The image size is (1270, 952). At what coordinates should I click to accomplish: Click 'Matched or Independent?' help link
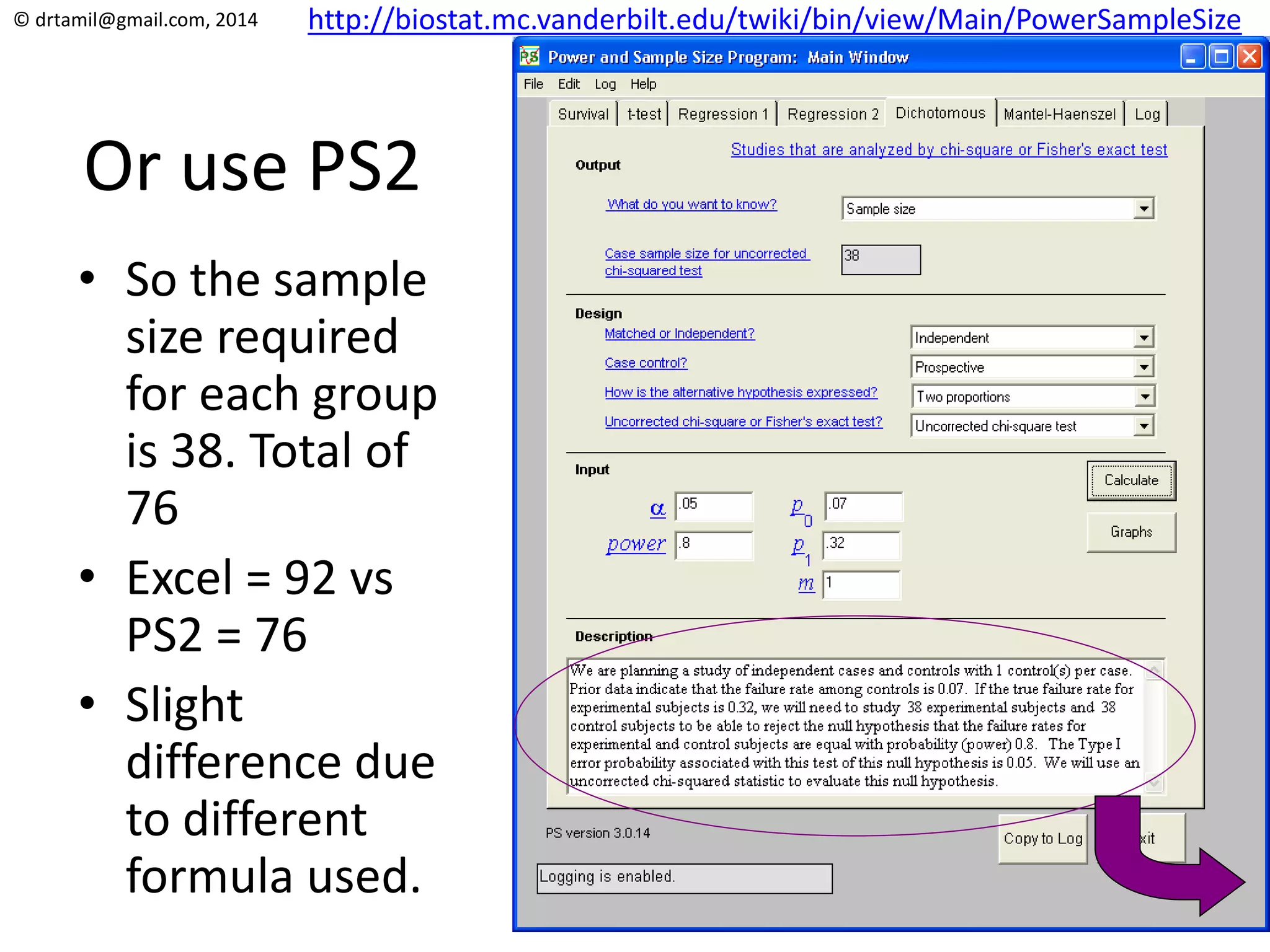point(680,333)
